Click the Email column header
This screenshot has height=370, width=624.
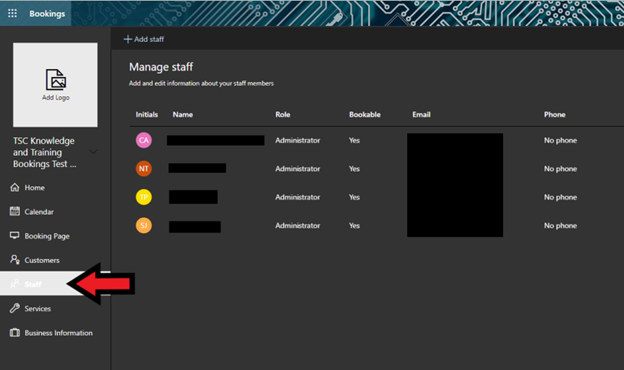[421, 115]
